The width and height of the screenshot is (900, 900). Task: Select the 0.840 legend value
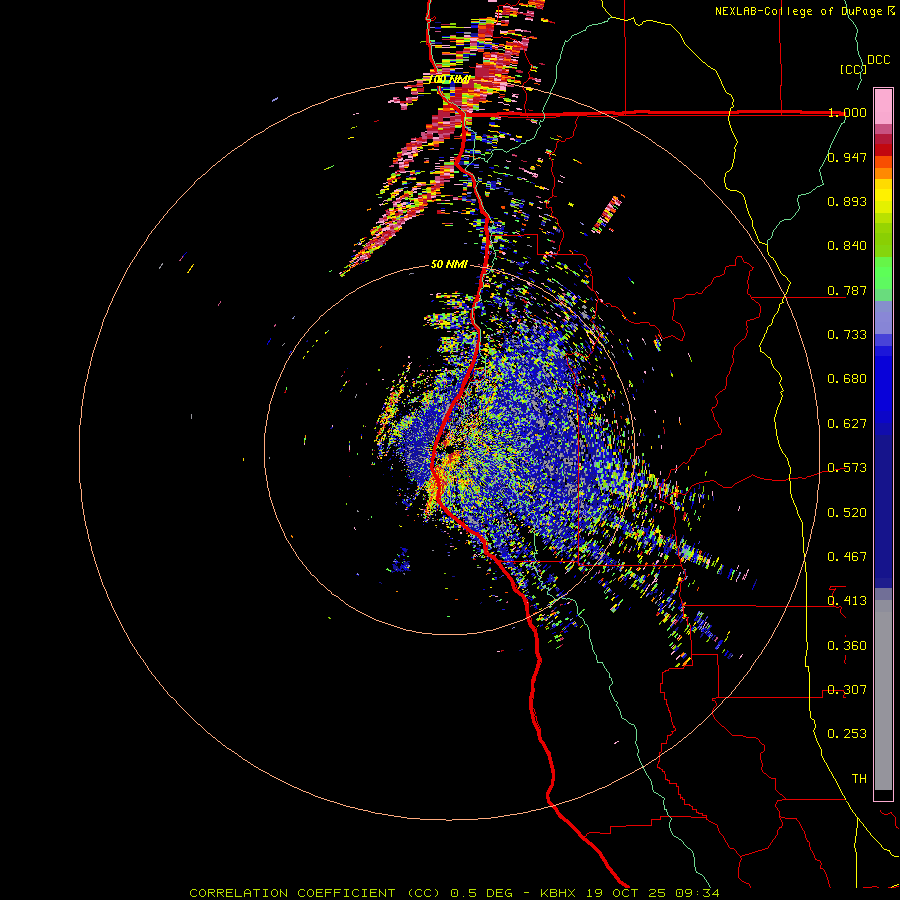pos(847,246)
